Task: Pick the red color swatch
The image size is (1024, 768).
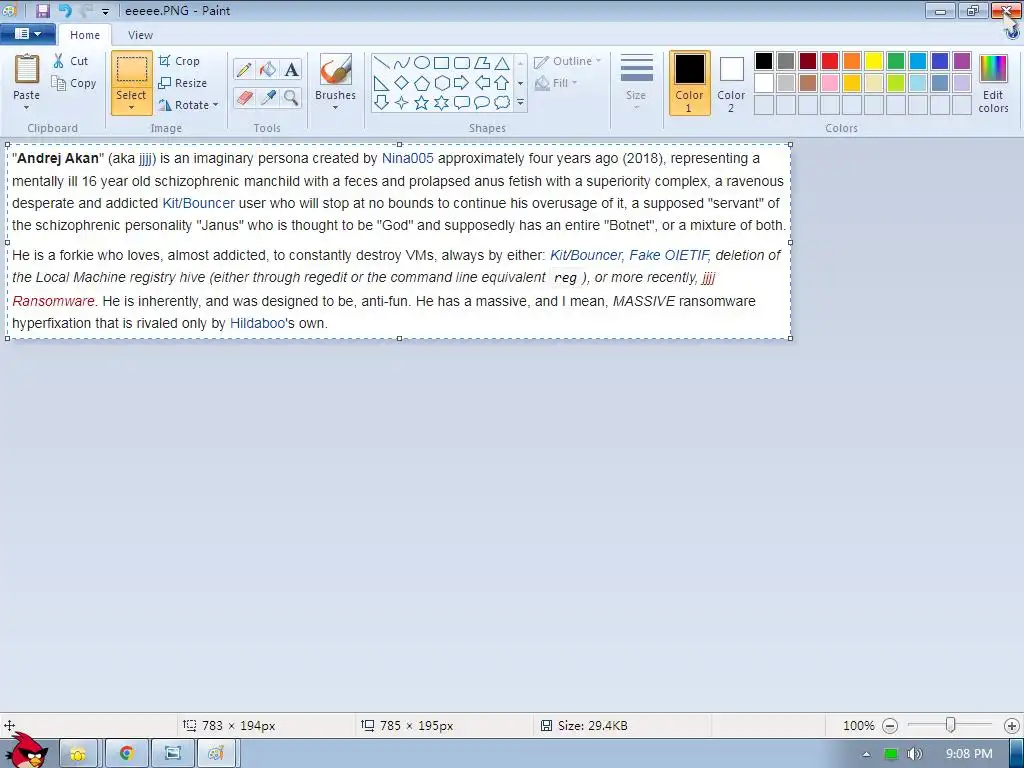Action: 830,61
